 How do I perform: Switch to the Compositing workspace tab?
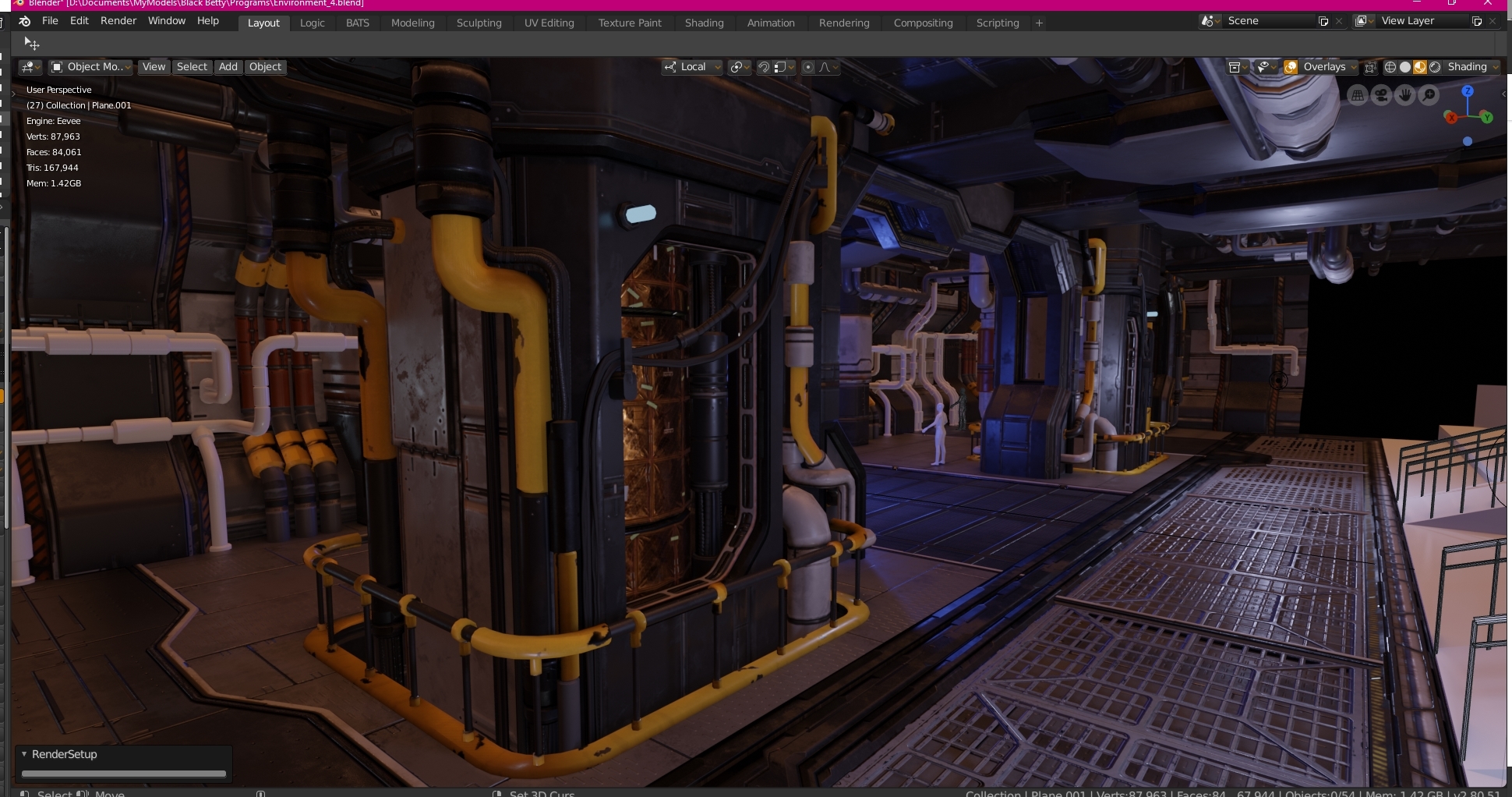(924, 23)
